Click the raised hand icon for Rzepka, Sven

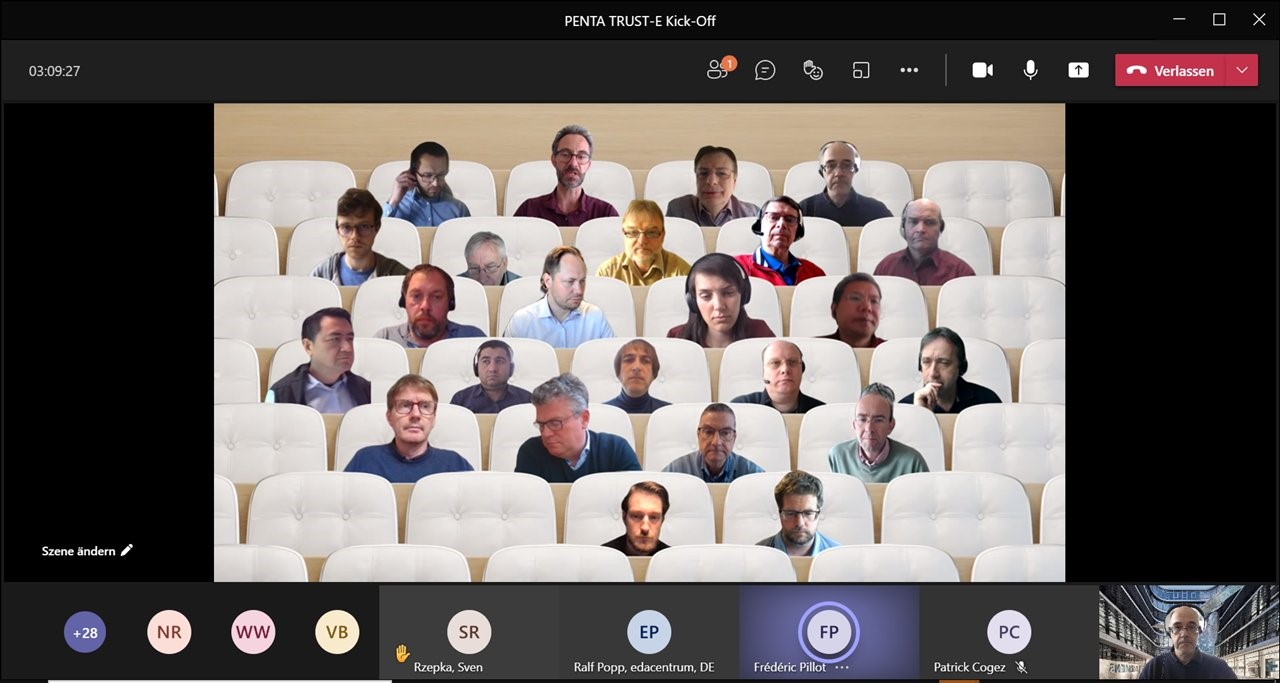tap(402, 654)
